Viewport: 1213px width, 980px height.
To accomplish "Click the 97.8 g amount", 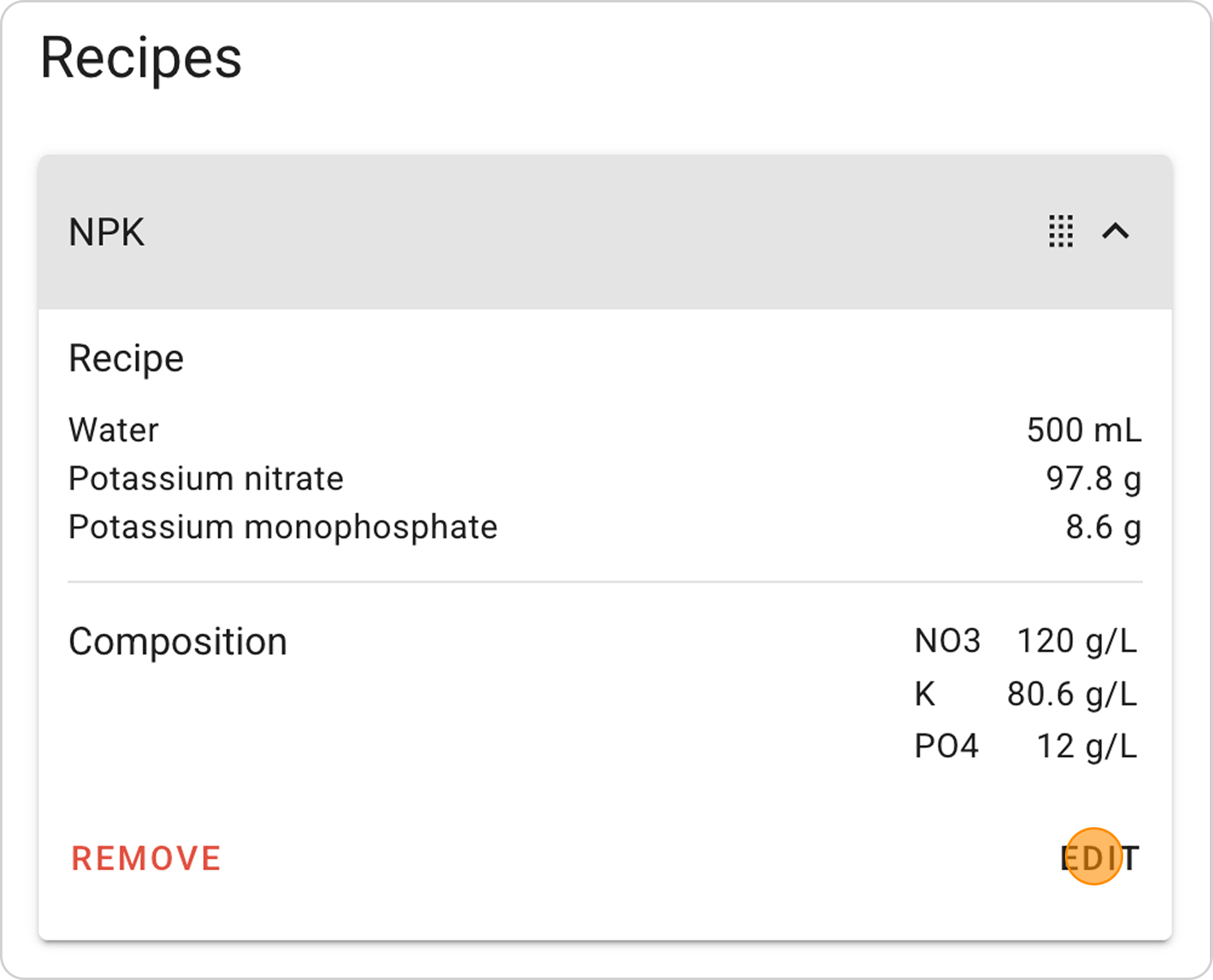I will tap(1094, 478).
